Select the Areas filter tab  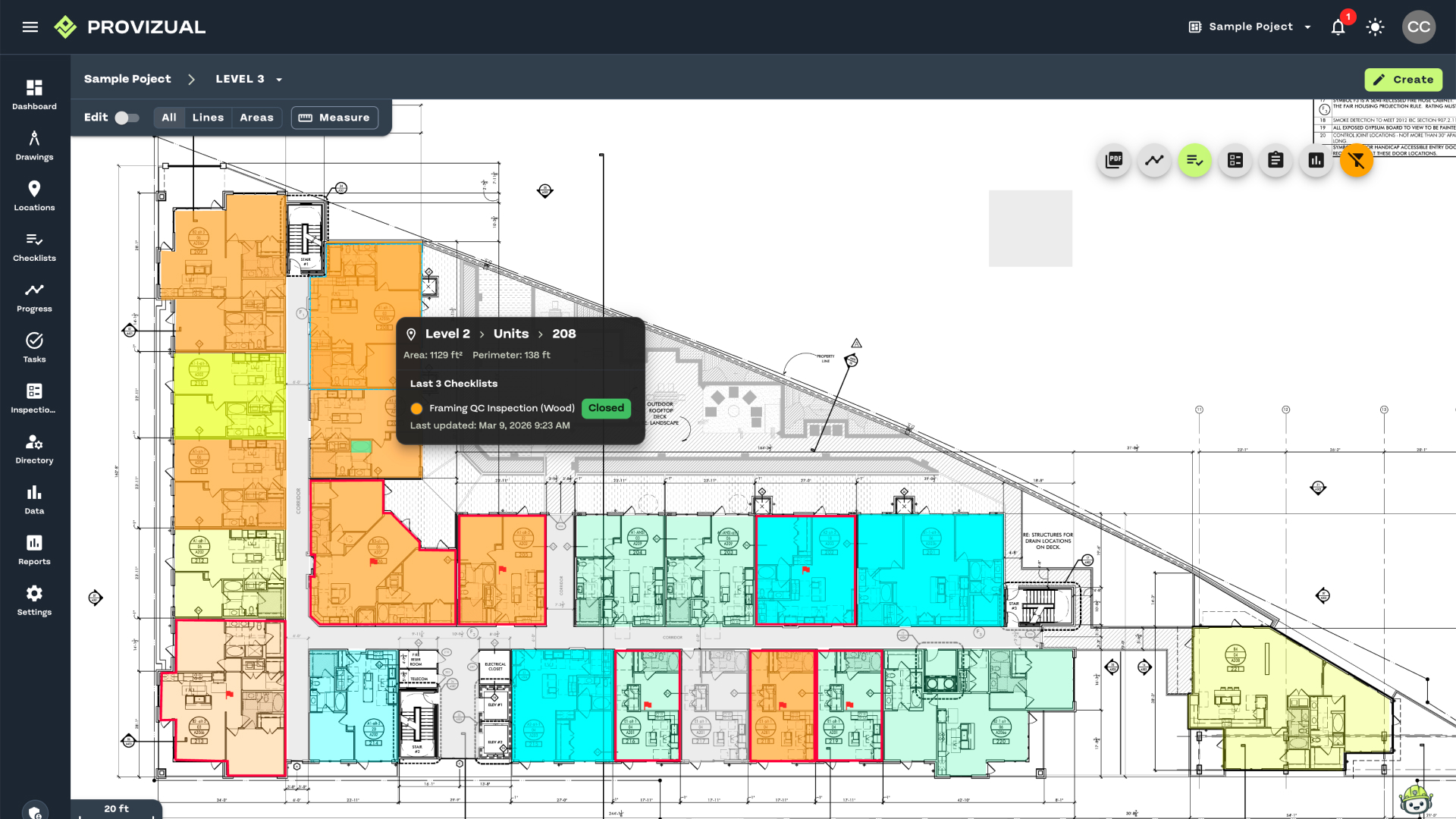pos(256,118)
